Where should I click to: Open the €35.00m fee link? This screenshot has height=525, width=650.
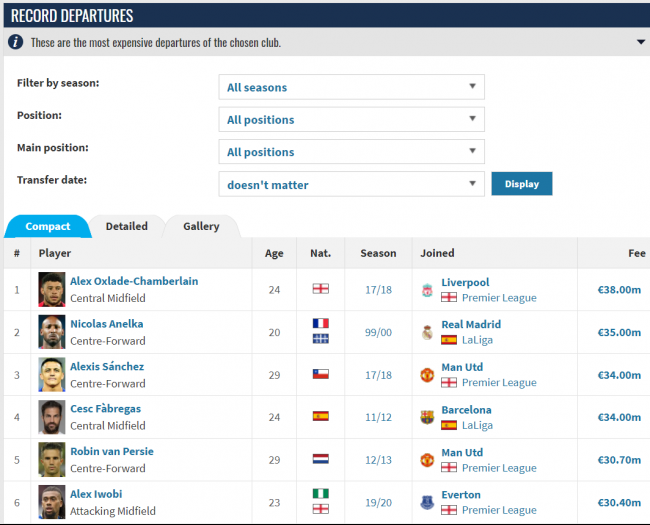(619, 333)
